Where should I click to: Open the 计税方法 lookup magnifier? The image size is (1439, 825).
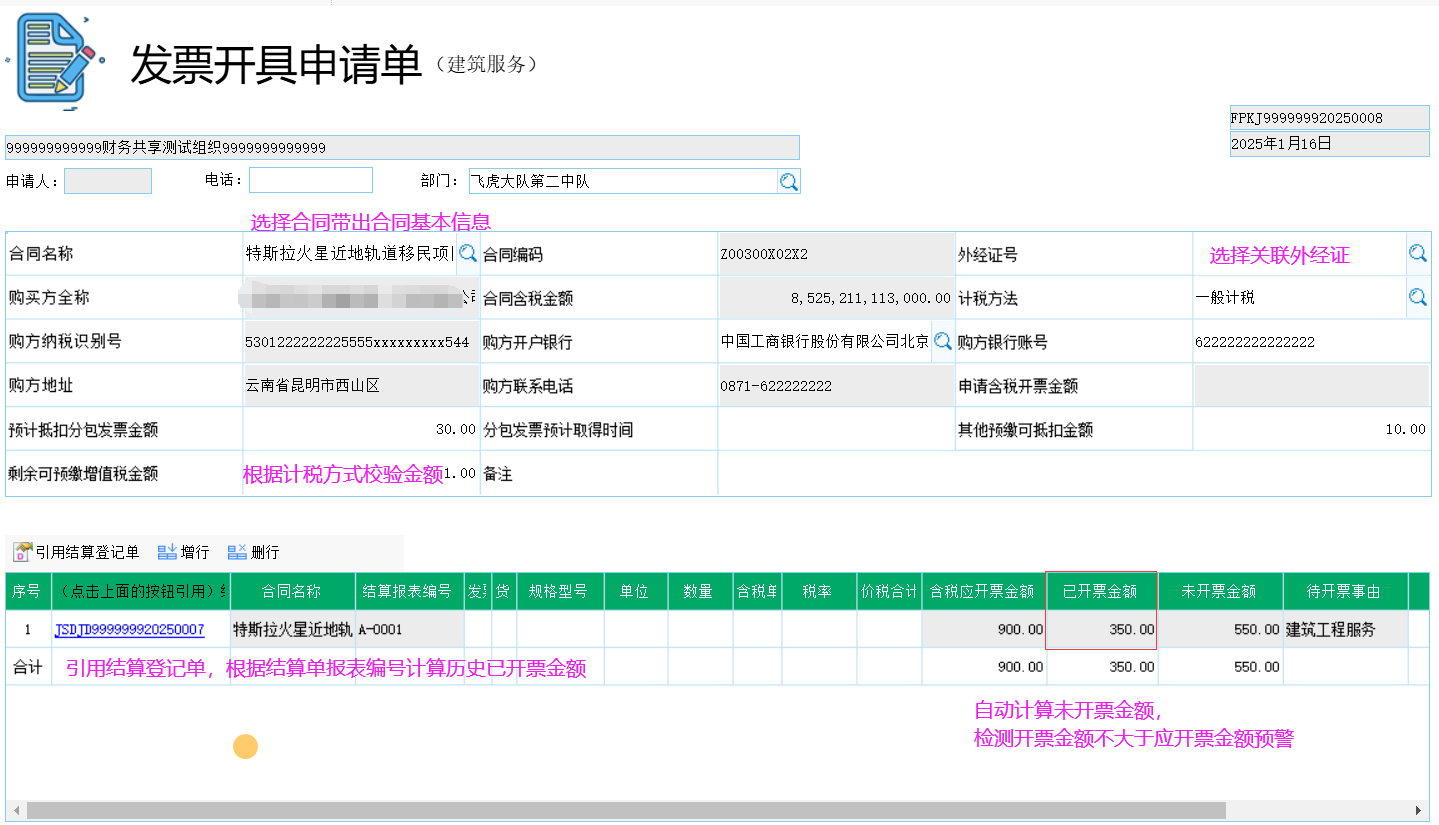(x=1418, y=297)
